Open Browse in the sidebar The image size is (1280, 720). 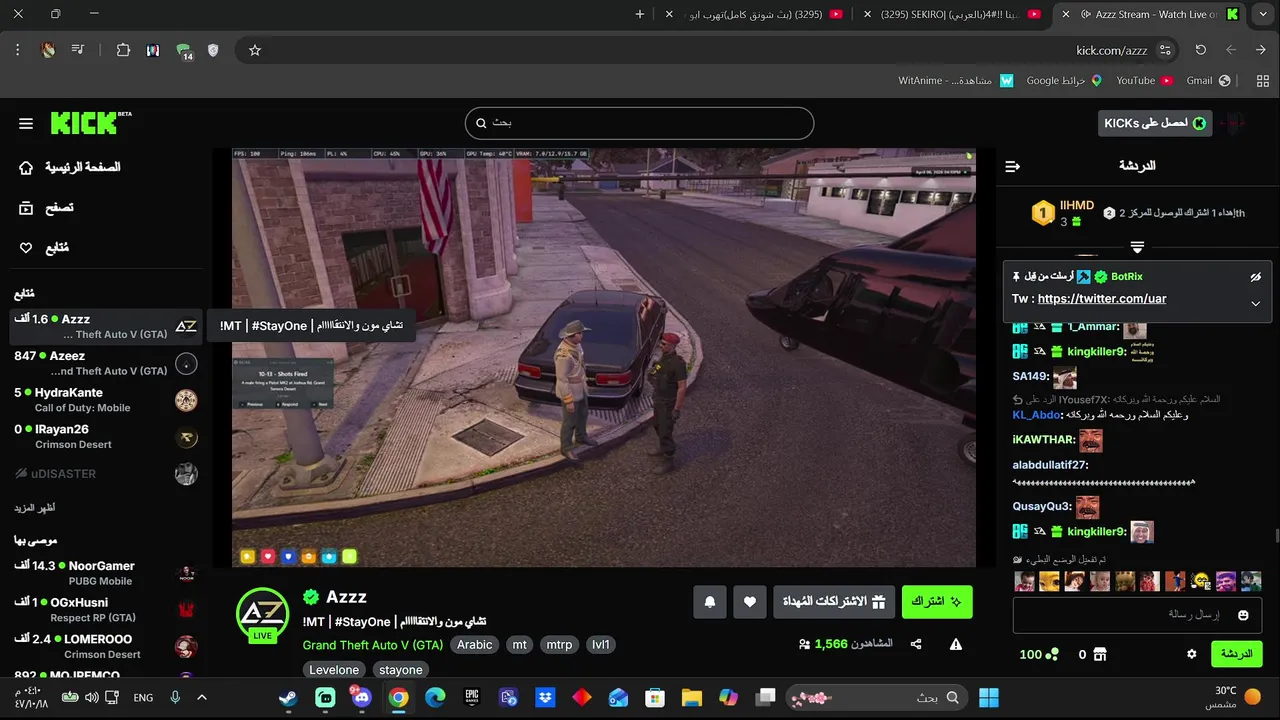(x=46, y=207)
